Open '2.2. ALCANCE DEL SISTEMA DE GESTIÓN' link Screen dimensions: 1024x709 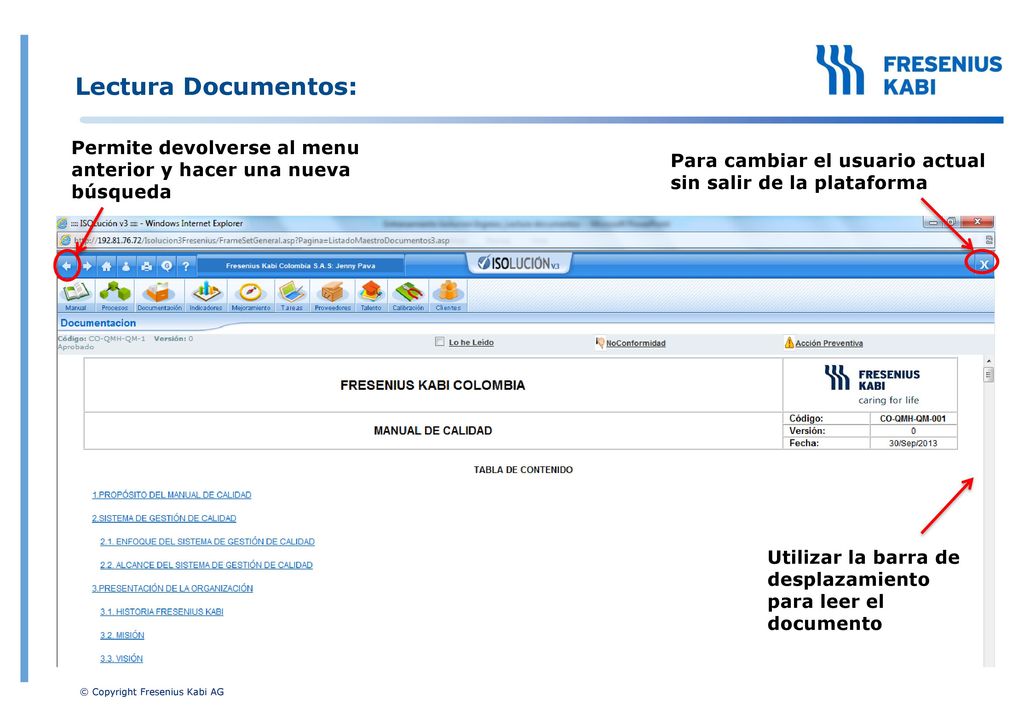tap(206, 565)
